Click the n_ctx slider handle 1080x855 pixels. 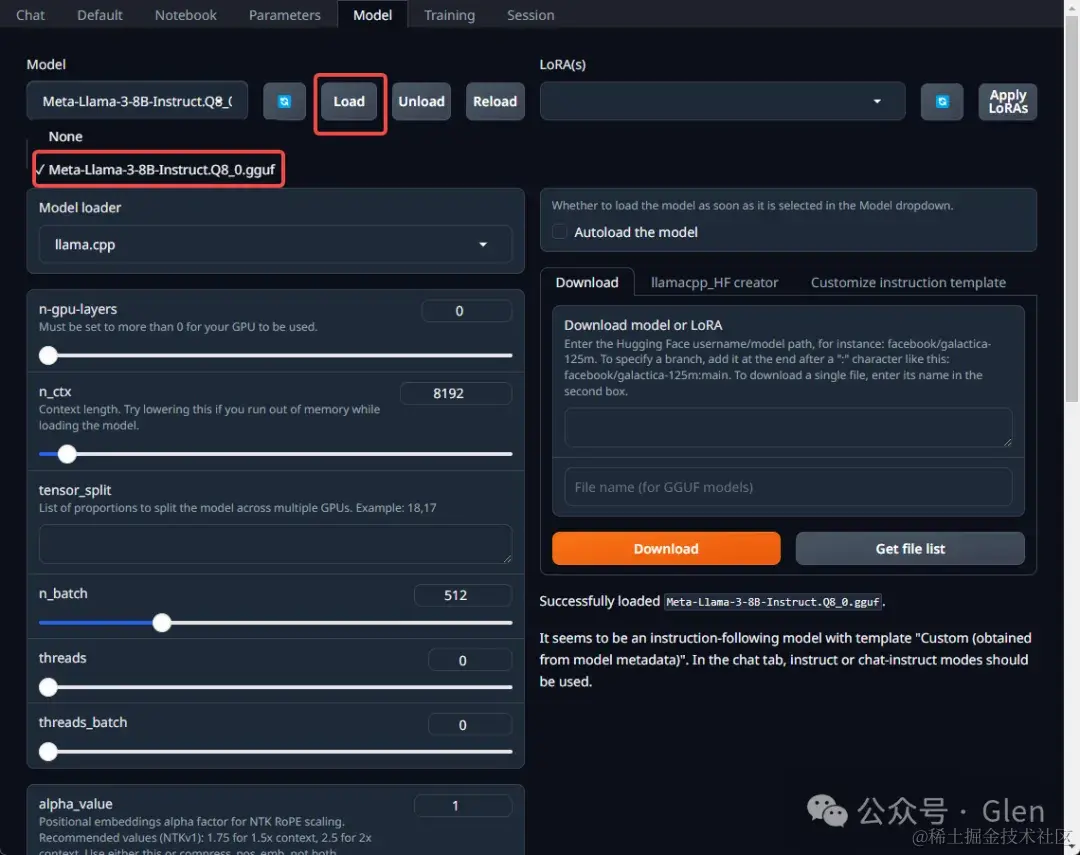click(67, 454)
